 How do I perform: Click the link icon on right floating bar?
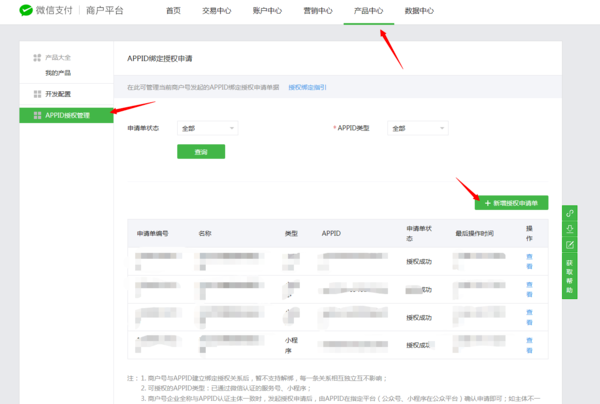click(x=569, y=214)
